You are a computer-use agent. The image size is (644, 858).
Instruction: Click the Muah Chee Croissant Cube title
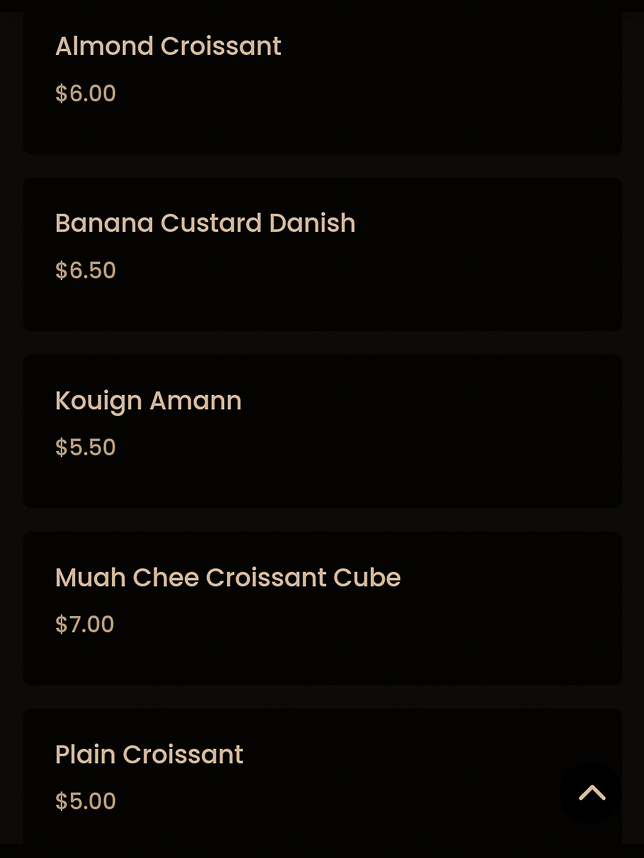tap(228, 577)
